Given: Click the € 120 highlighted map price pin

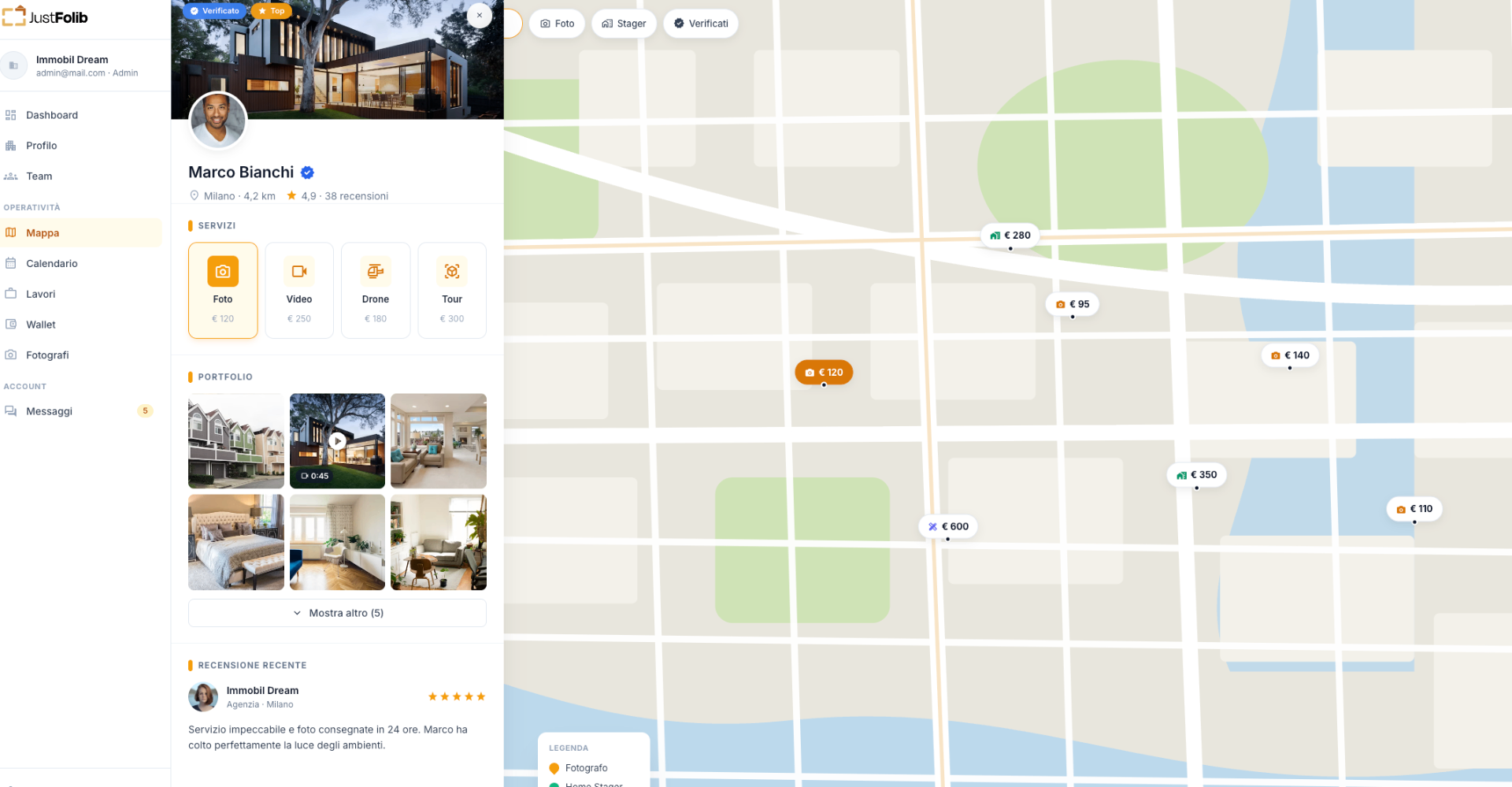Looking at the screenshot, I should (x=824, y=372).
